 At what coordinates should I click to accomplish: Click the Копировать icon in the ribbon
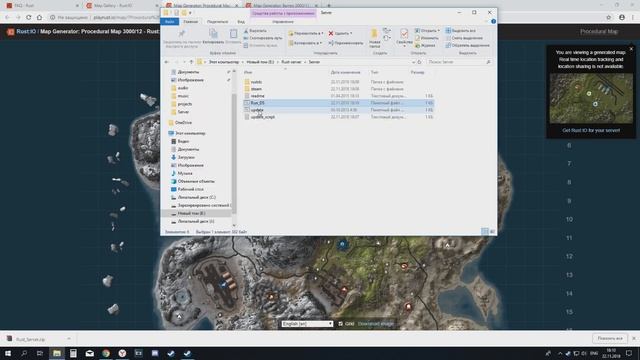pyautogui.click(x=213, y=33)
